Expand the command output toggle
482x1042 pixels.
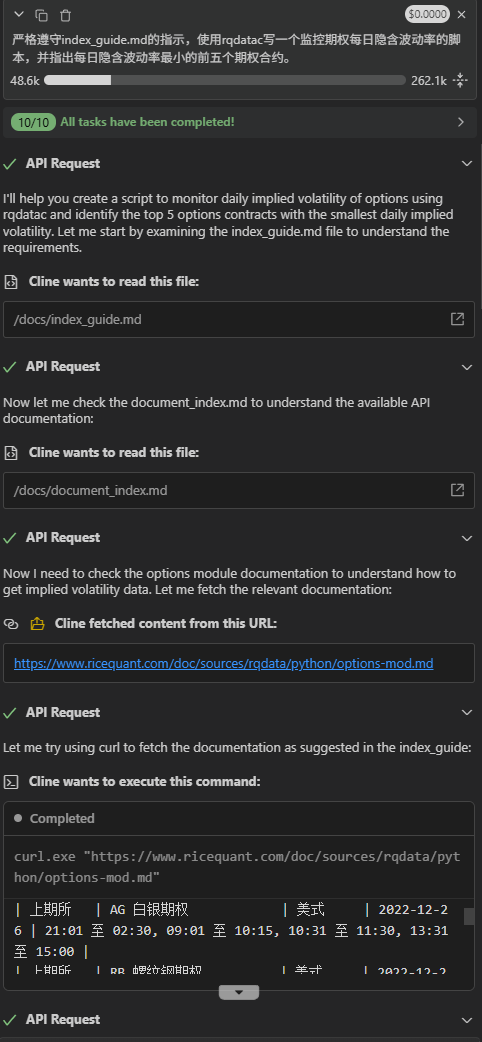coord(239,992)
